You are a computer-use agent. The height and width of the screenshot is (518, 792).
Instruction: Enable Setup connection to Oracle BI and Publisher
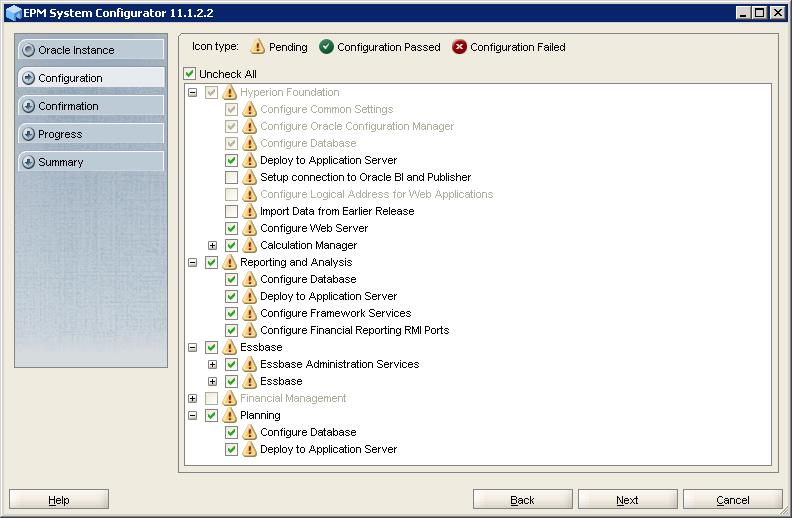pyautogui.click(x=231, y=177)
